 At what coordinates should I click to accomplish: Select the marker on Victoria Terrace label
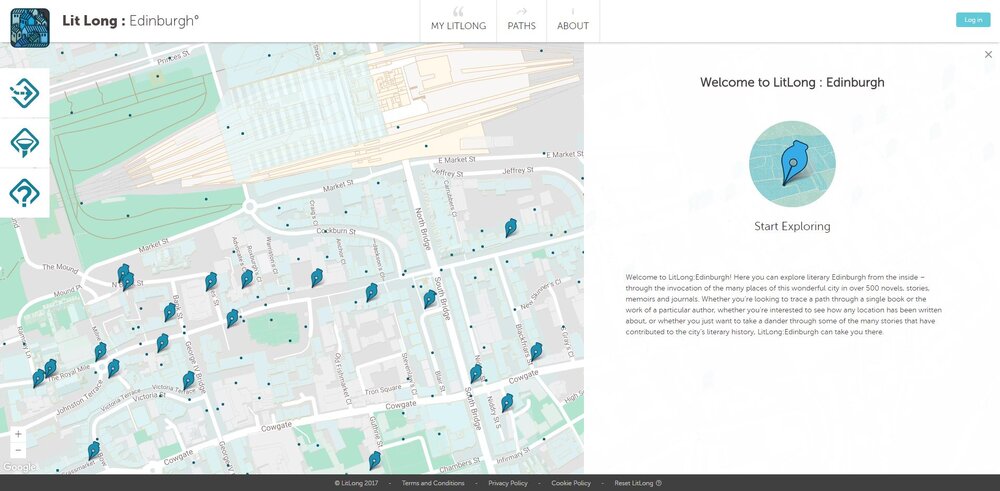[188, 381]
